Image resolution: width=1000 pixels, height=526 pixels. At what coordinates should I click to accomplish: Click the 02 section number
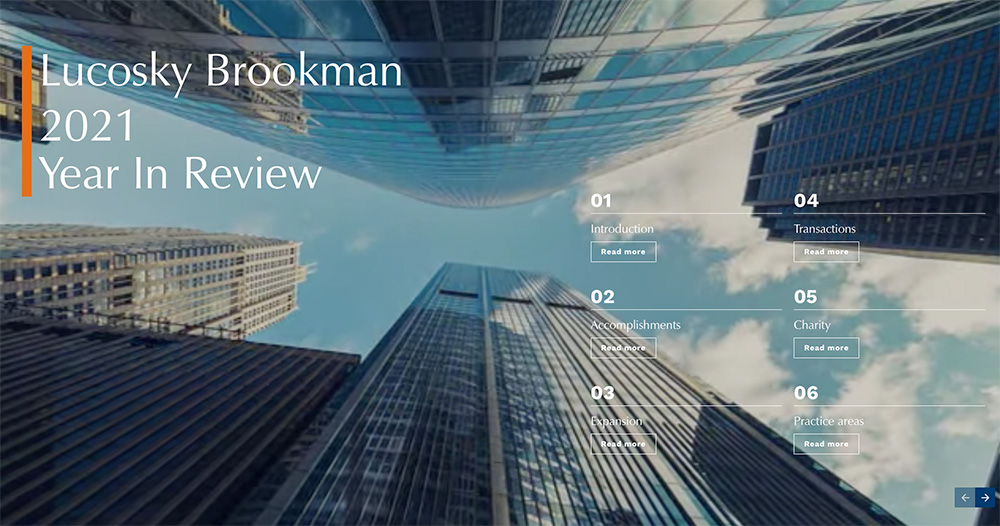click(x=603, y=297)
